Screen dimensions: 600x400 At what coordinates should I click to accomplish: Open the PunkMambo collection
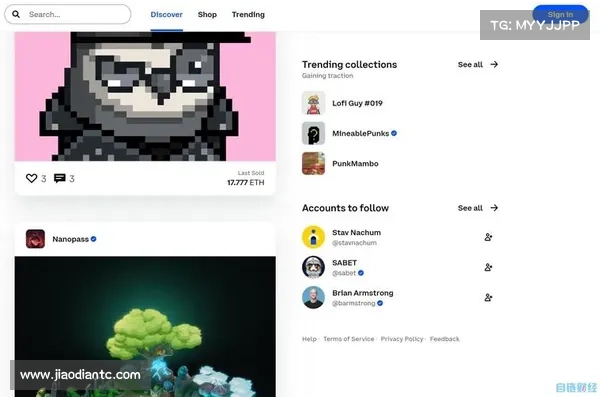point(355,164)
